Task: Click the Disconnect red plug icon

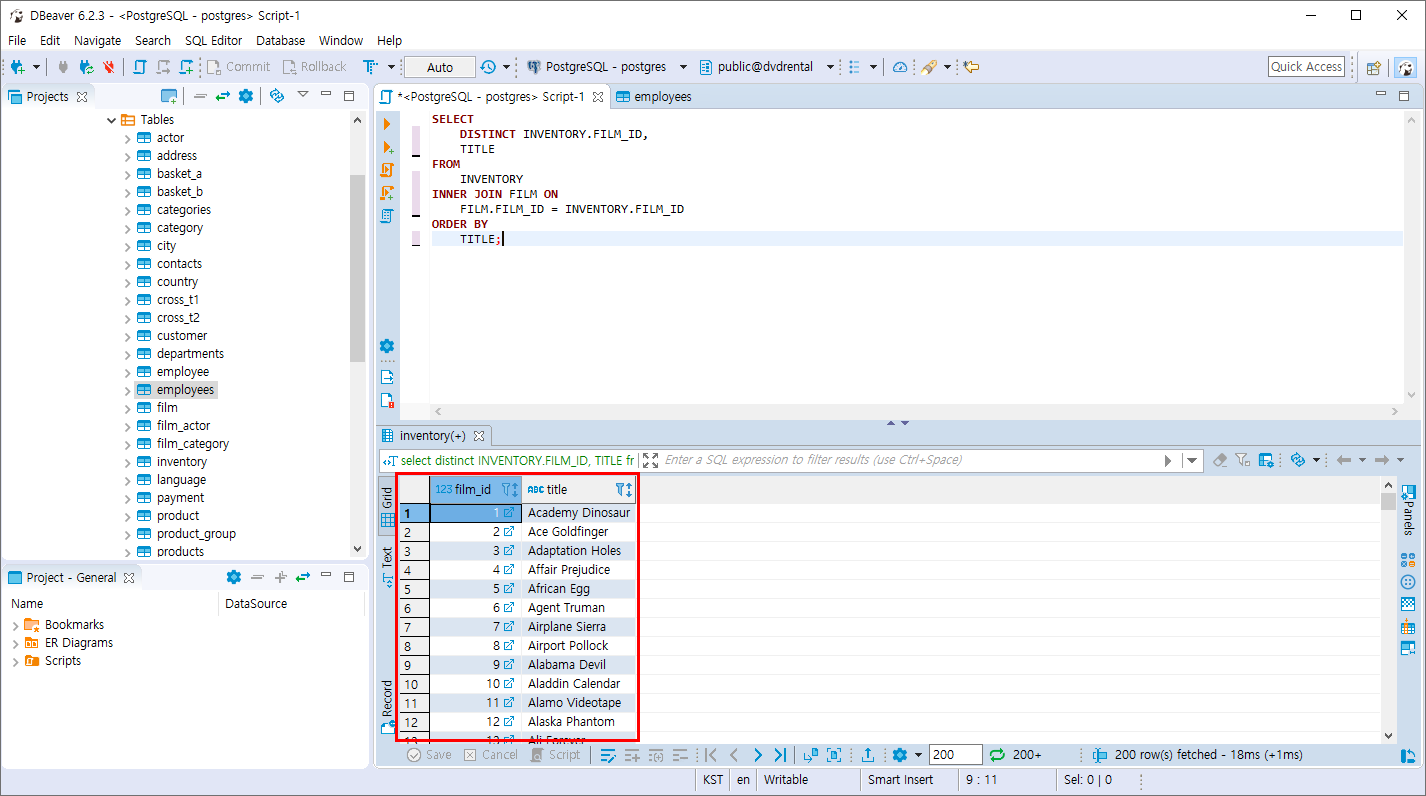Action: 108,67
